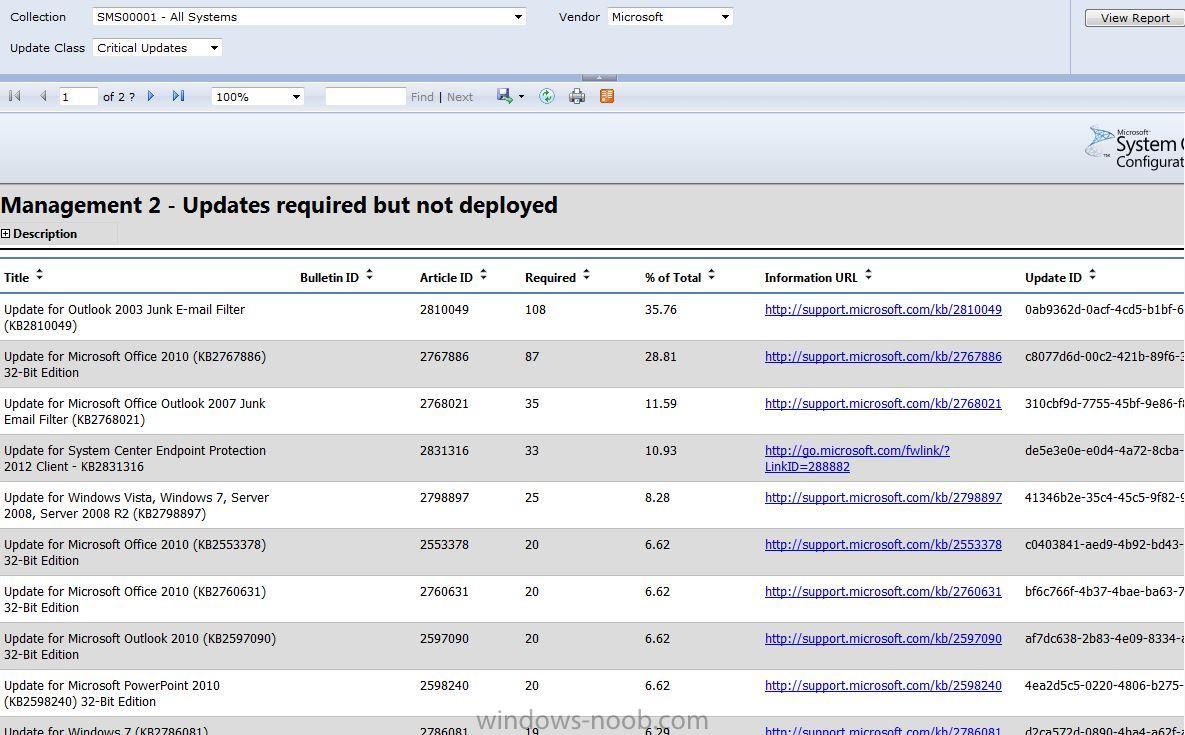Screen dimensions: 1185x735
Task: Focus the current page number field
Action: (79, 97)
